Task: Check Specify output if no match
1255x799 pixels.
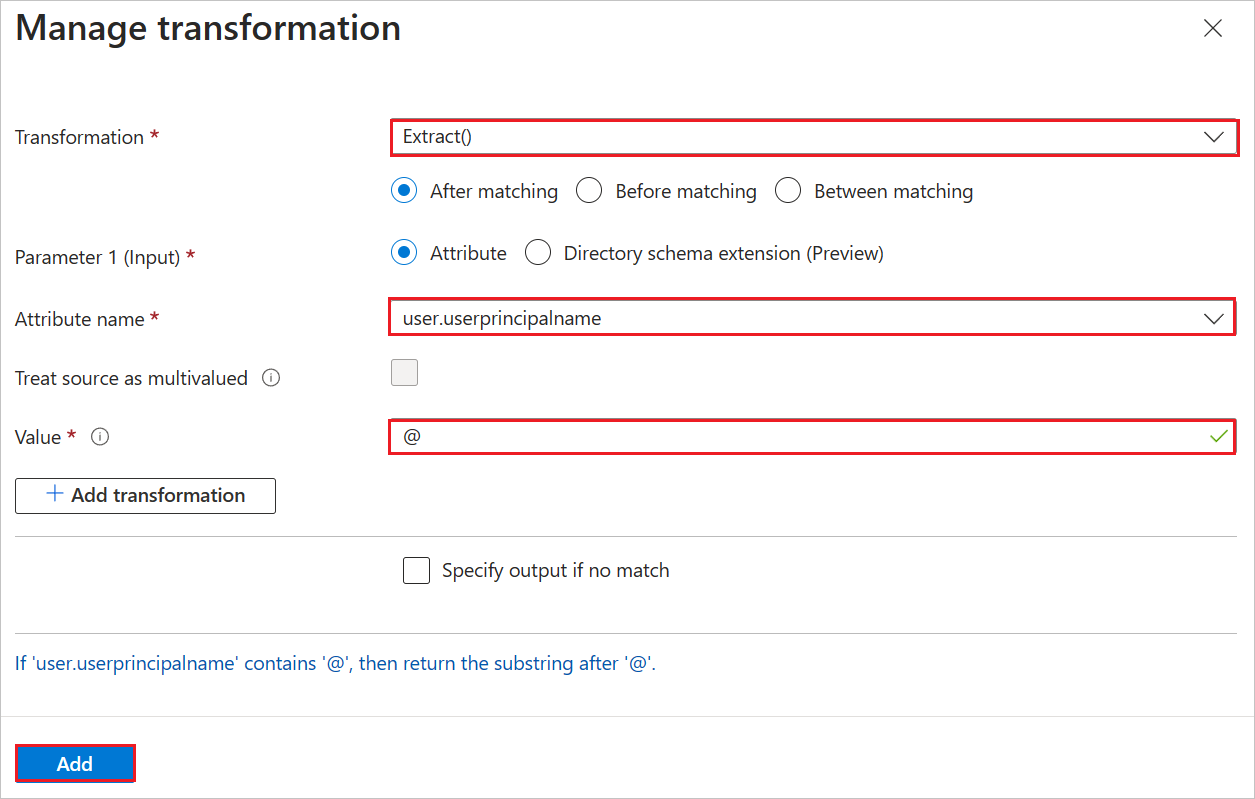Action: [x=416, y=570]
